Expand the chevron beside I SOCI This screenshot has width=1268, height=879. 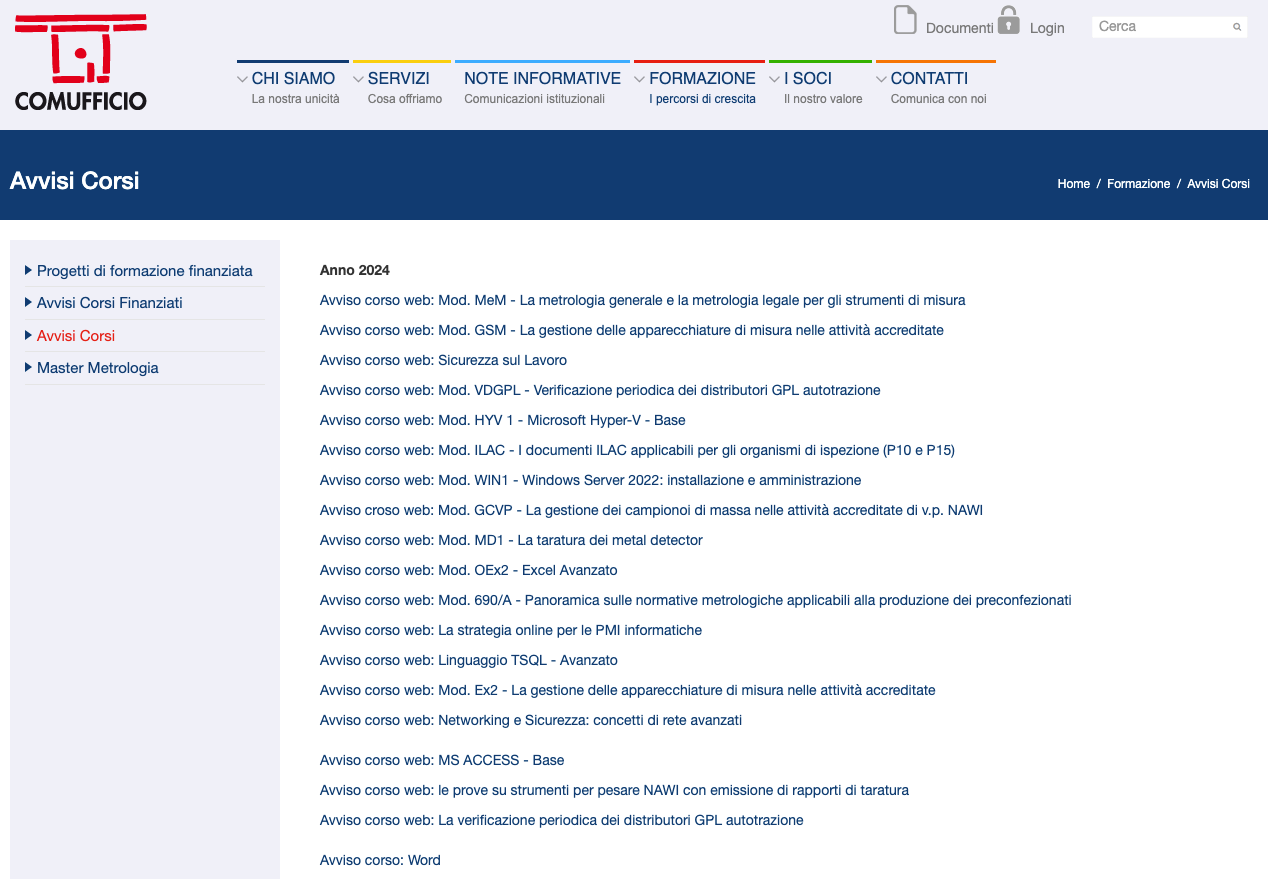pyautogui.click(x=774, y=79)
